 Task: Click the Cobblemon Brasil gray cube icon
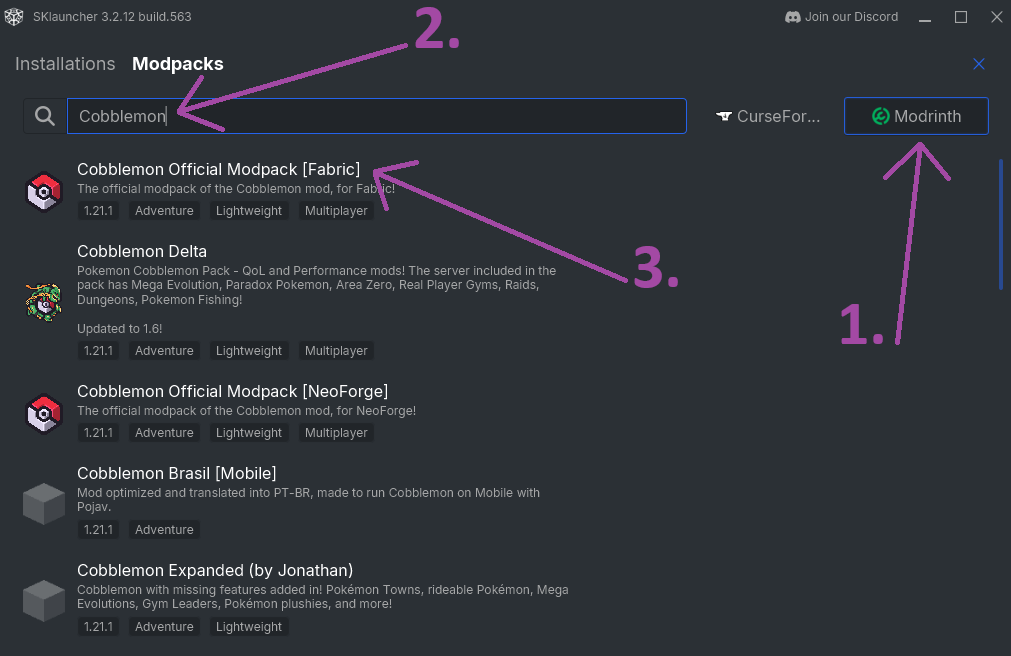(44, 504)
